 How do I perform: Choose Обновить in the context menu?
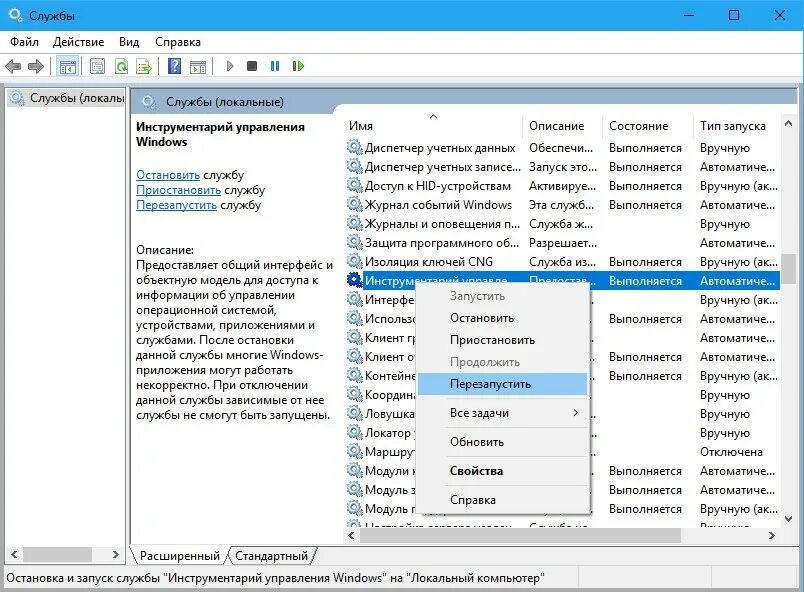502,442
